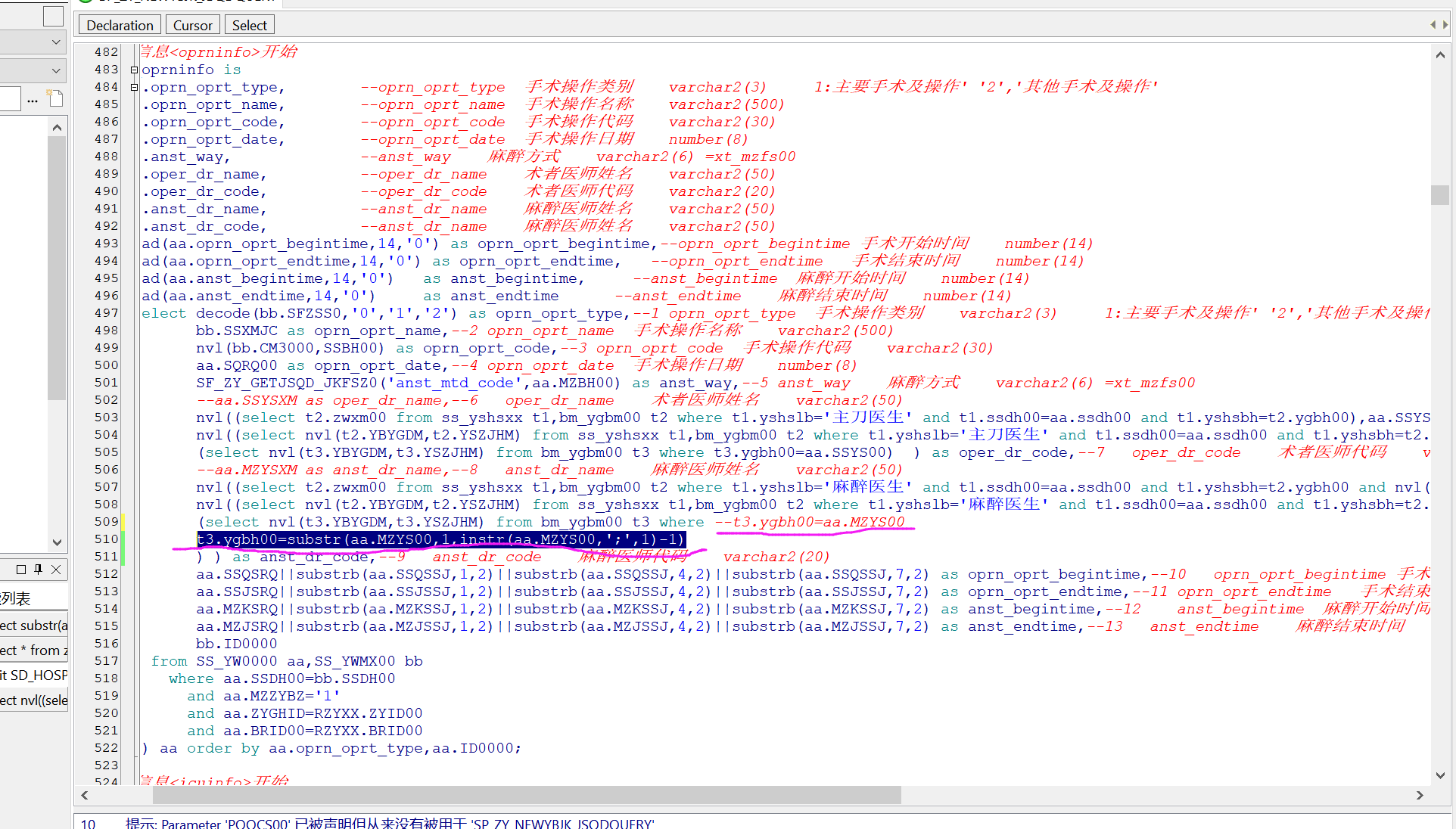Image resolution: width=1456 pixels, height=829 pixels.
Task: Open 'select substr(a' item in window list
Action: coord(34,626)
